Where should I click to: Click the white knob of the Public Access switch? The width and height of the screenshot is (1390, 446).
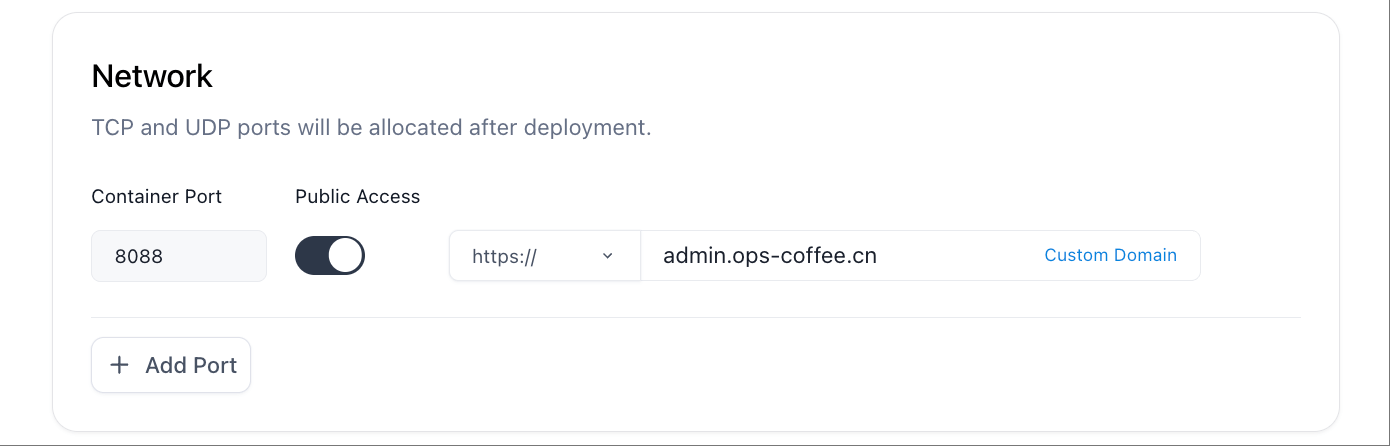[x=346, y=256]
